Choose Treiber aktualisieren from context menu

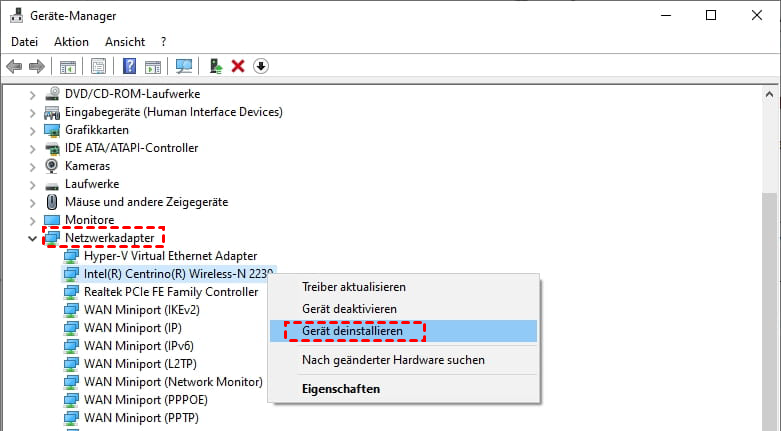click(354, 287)
